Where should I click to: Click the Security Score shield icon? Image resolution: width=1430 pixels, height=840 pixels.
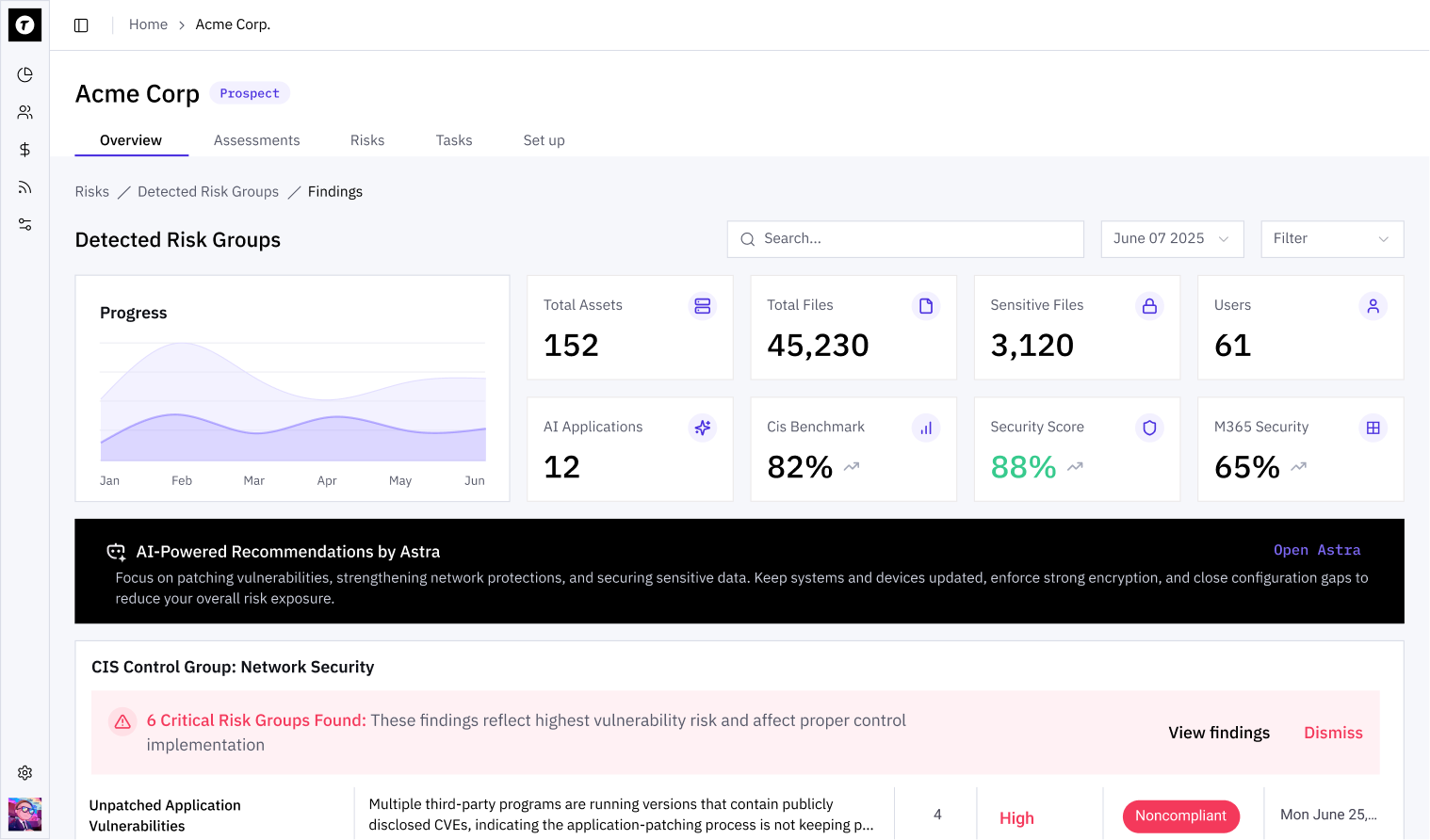[1149, 428]
